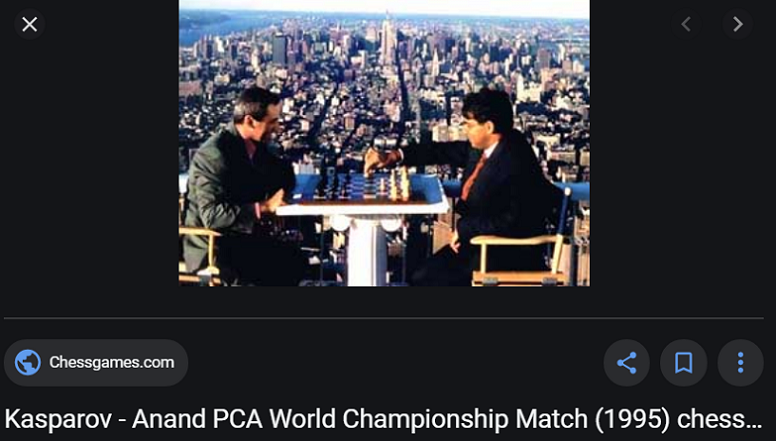The height and width of the screenshot is (441, 776).
Task: Click the globe favicon beside Chessgames.com
Action: pos(28,363)
